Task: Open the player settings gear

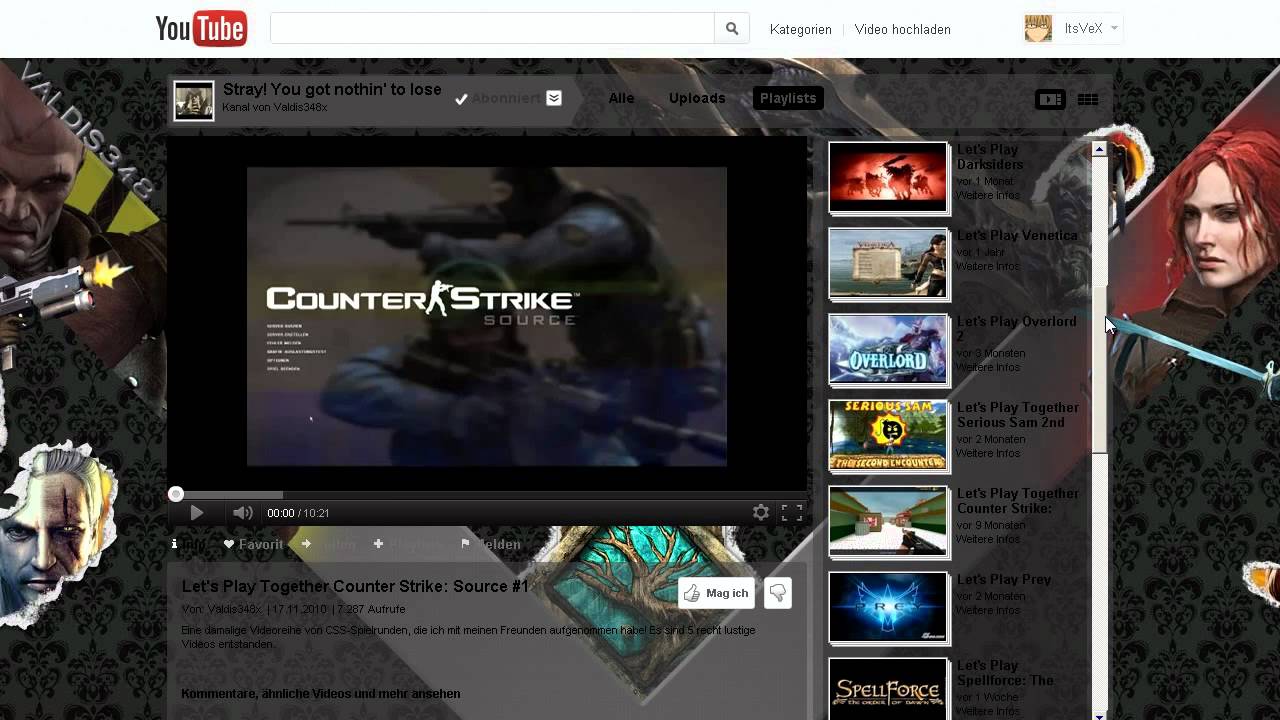Action: pyautogui.click(x=761, y=513)
